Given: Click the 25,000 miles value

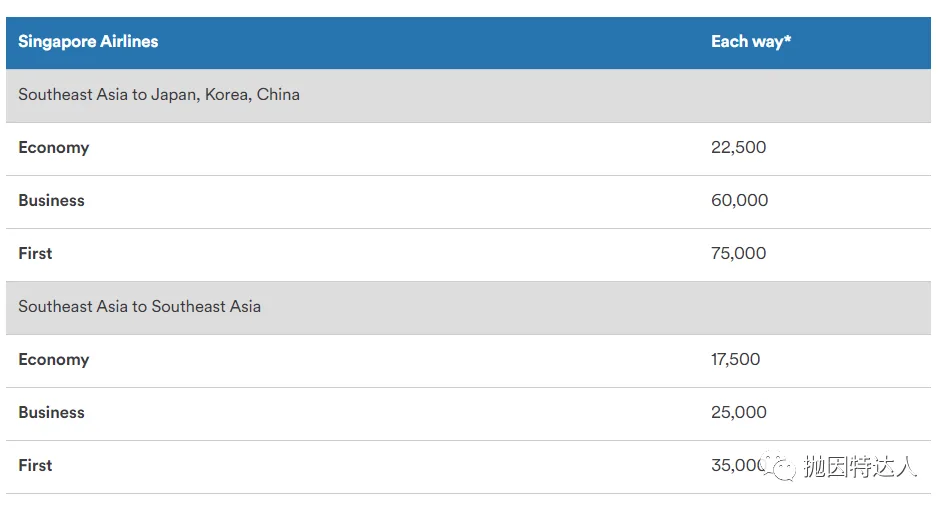Looking at the screenshot, I should (739, 412).
